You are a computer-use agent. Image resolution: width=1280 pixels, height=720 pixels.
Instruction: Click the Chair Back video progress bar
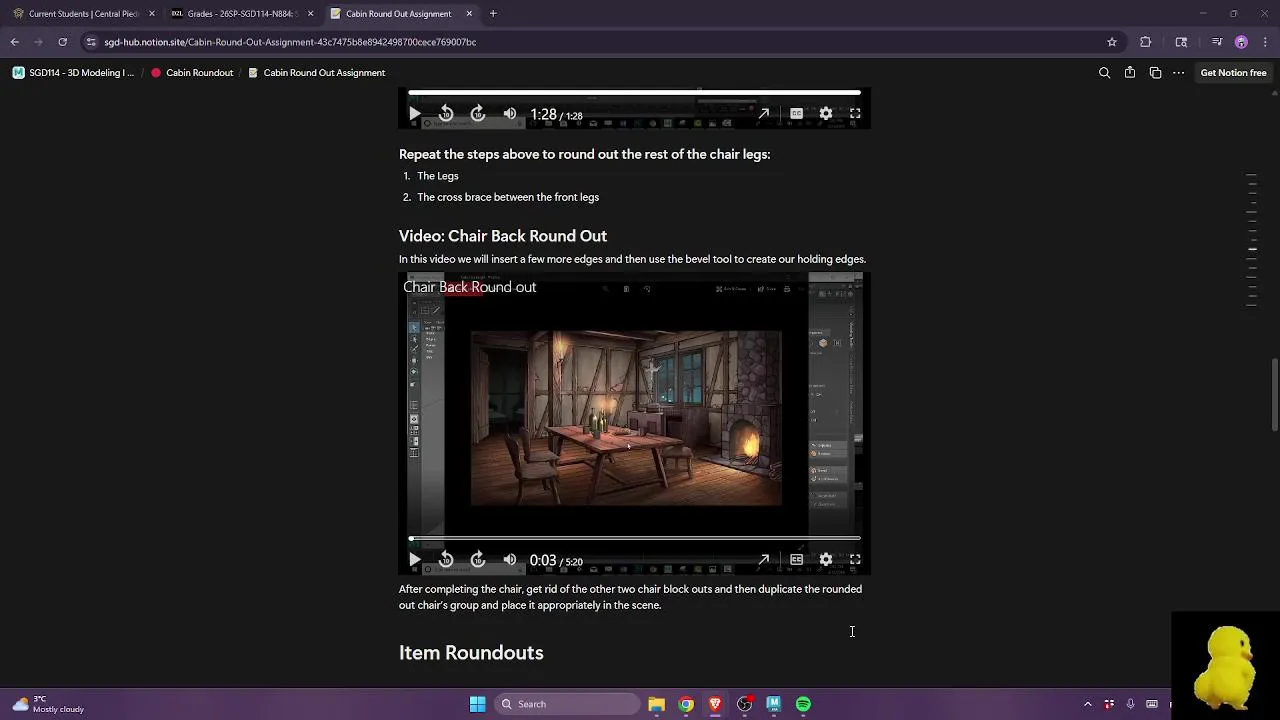pos(634,539)
